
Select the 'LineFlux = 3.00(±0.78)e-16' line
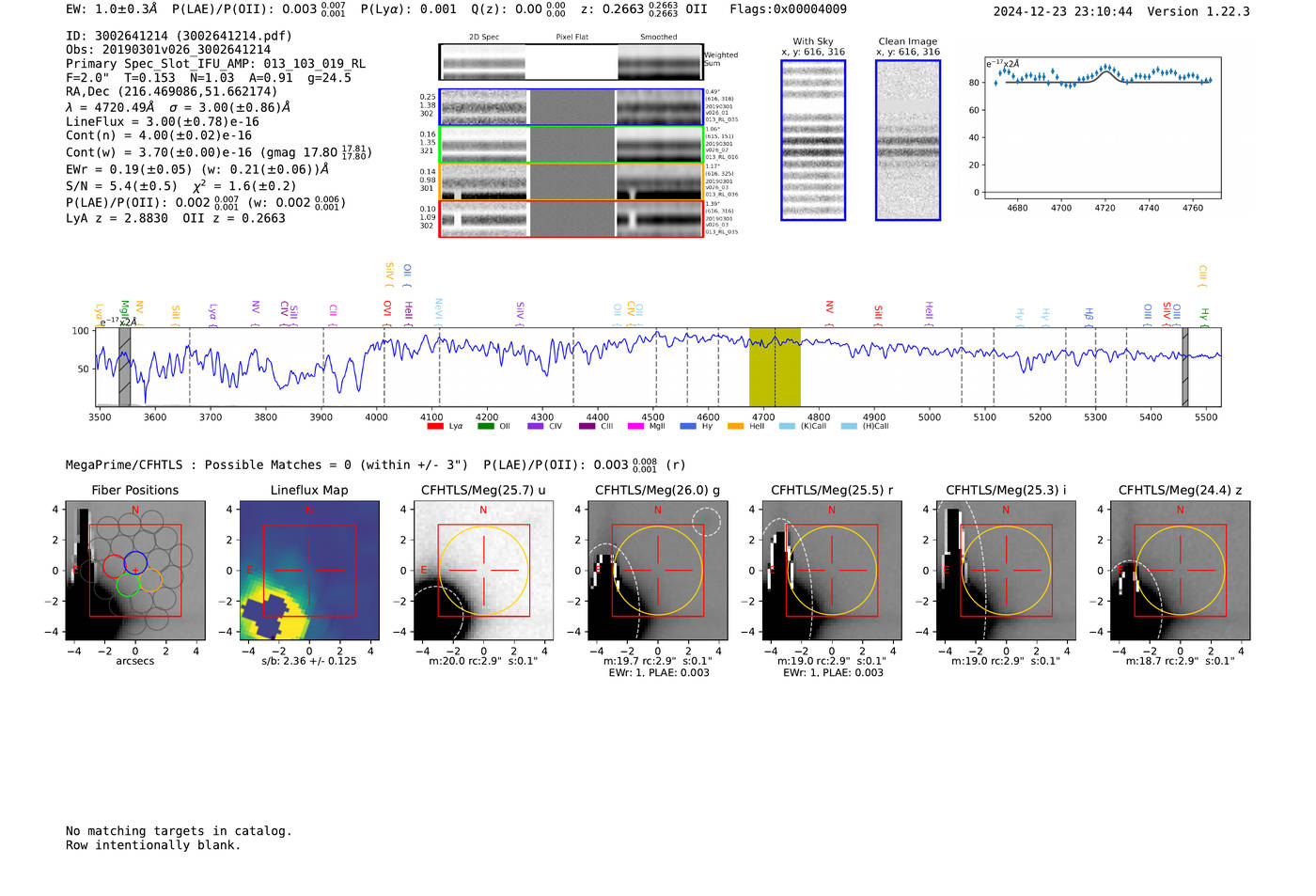[163, 122]
